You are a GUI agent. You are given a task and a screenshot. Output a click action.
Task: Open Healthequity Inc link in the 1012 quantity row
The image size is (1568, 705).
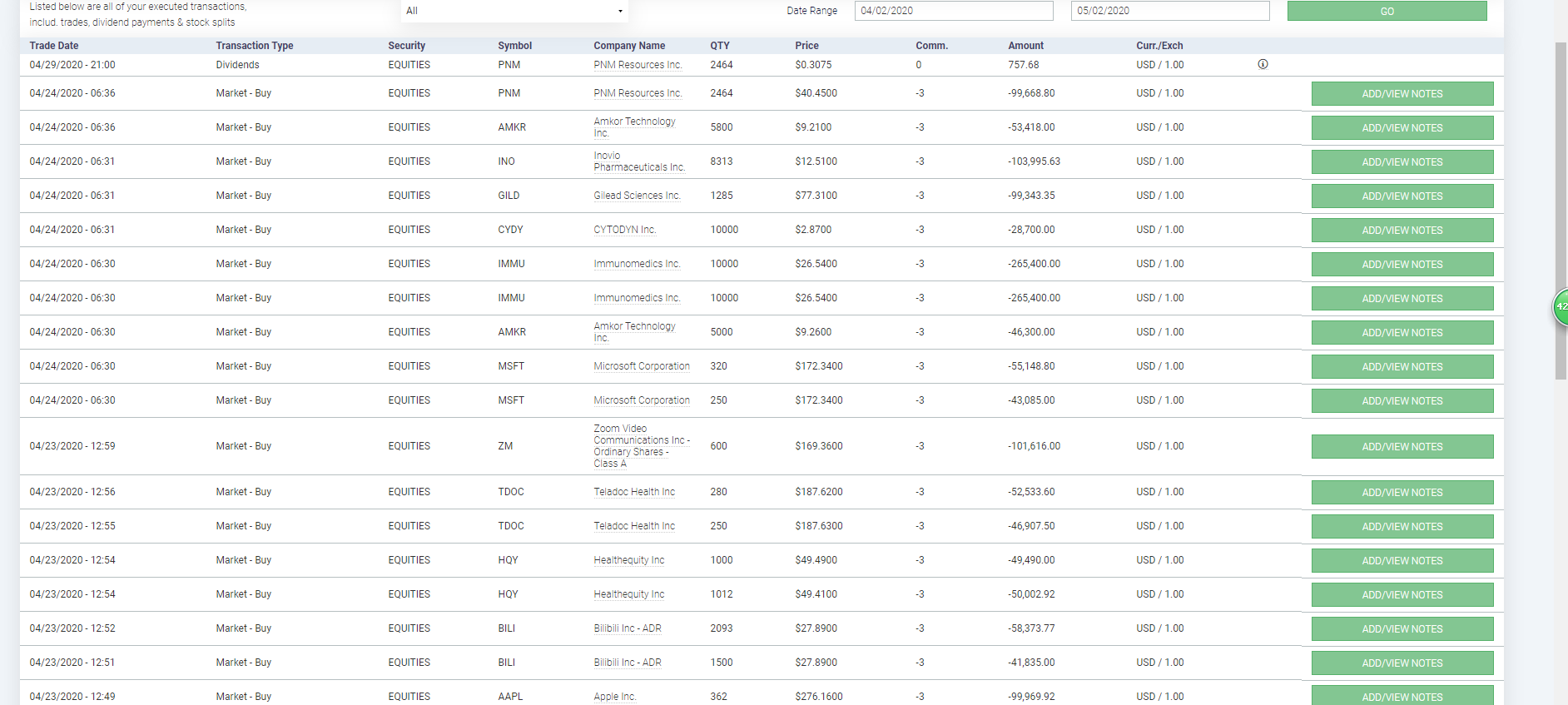(629, 594)
